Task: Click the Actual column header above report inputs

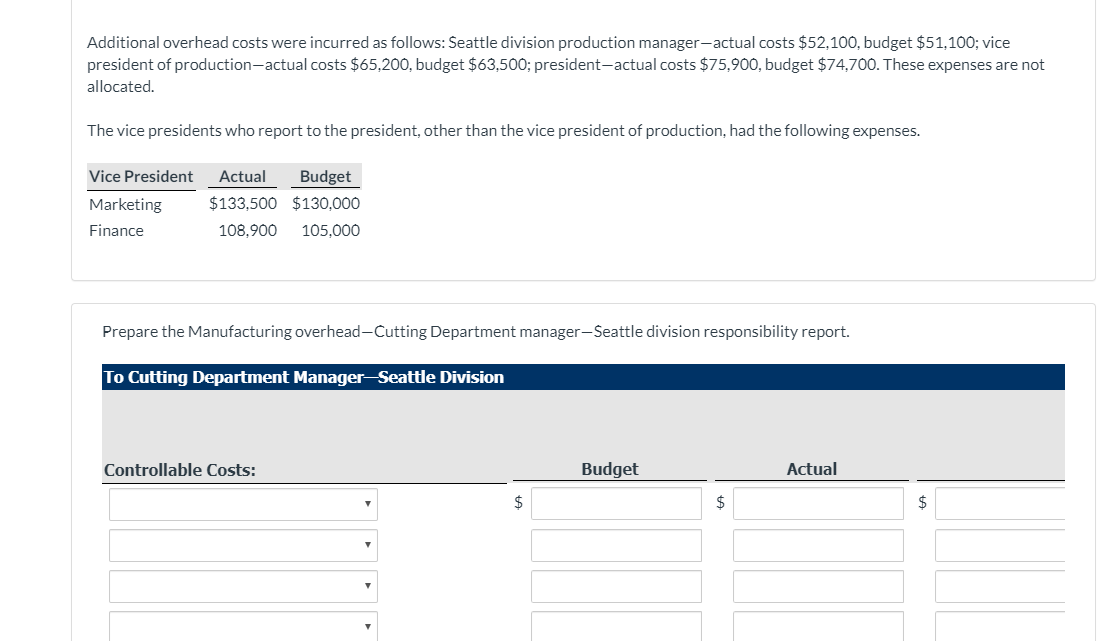Action: click(x=812, y=469)
